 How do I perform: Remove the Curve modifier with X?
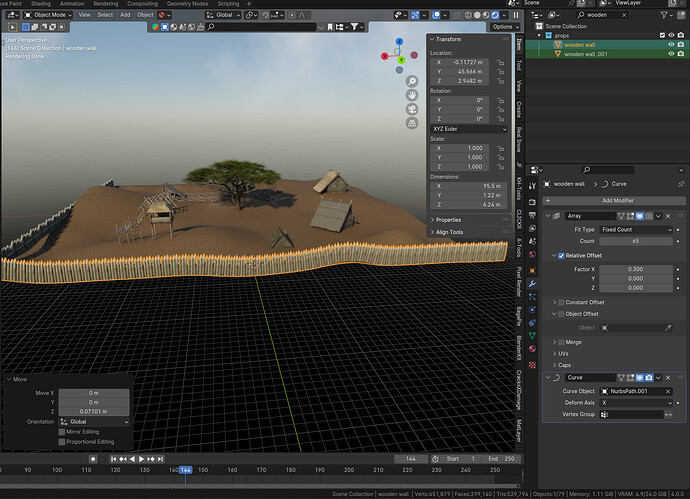(x=668, y=378)
